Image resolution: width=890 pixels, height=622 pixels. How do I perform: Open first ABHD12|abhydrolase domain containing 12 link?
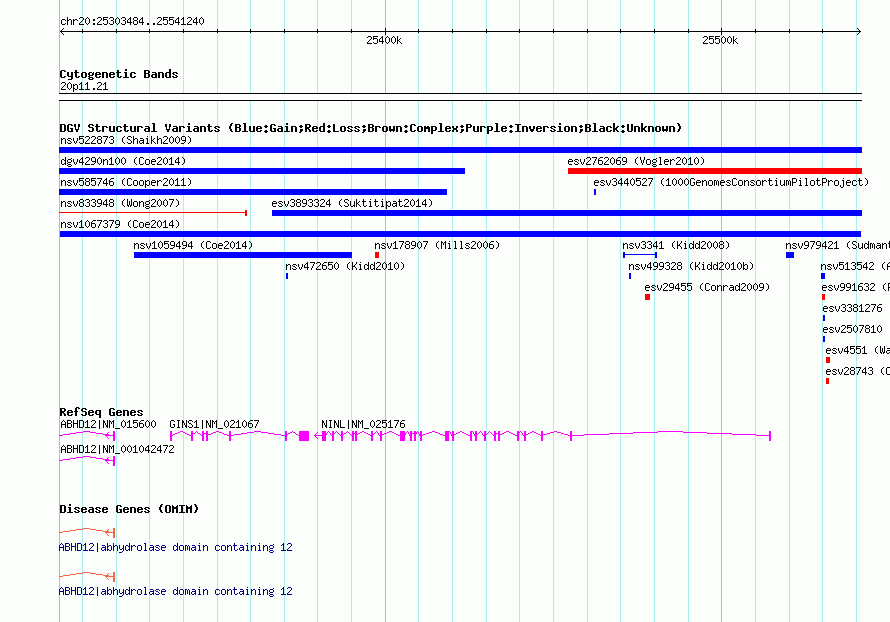point(175,547)
